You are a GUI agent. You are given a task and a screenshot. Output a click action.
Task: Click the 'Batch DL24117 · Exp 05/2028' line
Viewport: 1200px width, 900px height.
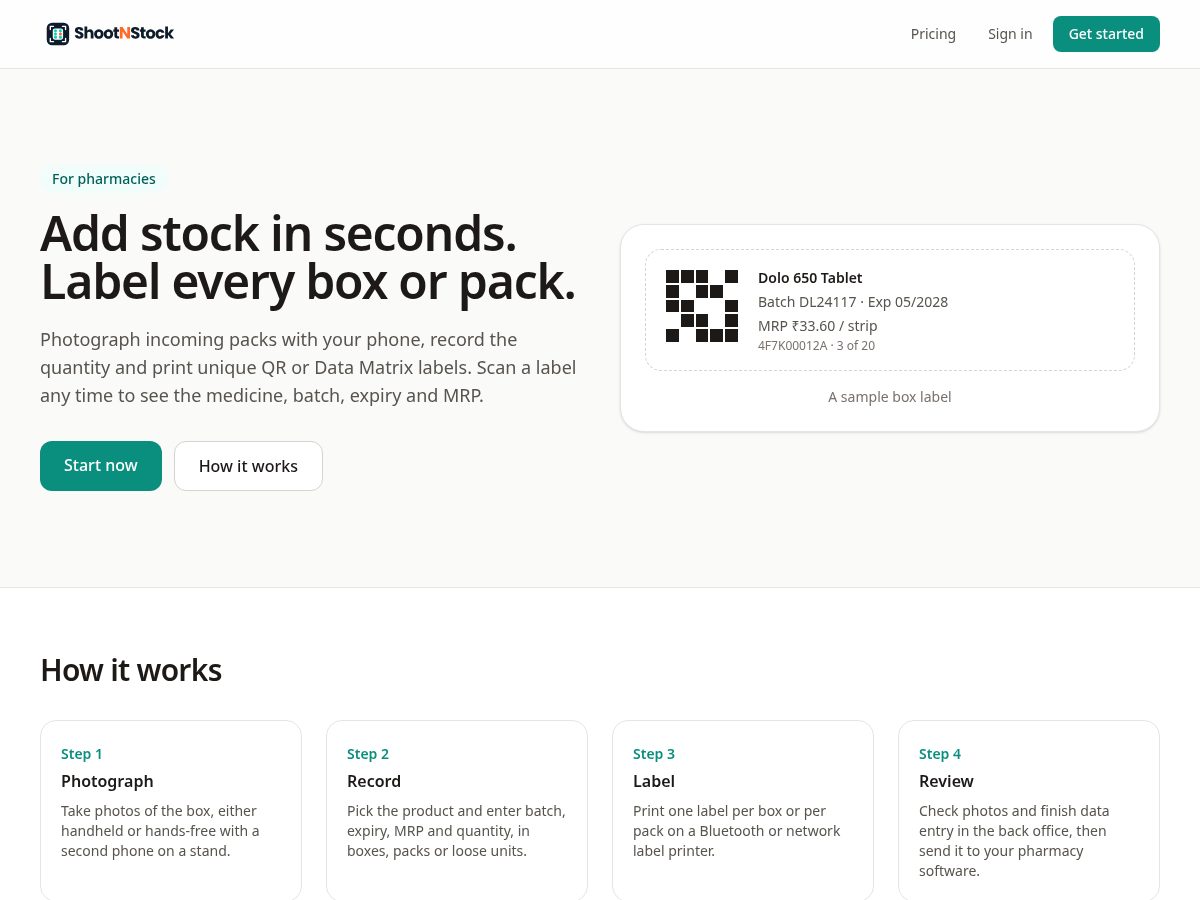tap(853, 302)
